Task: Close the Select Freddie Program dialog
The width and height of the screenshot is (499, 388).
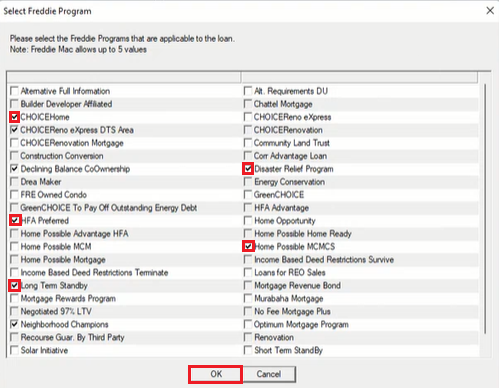Action: [490, 11]
